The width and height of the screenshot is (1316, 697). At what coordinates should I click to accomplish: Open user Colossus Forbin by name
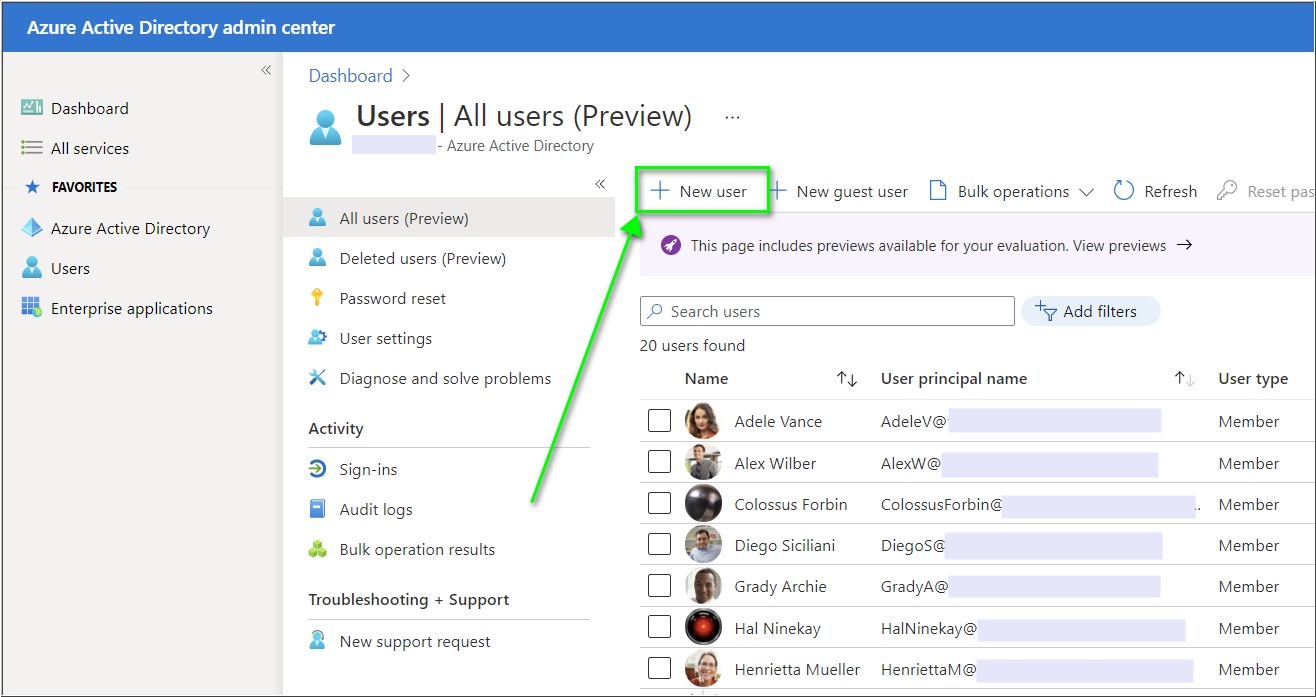[791, 504]
